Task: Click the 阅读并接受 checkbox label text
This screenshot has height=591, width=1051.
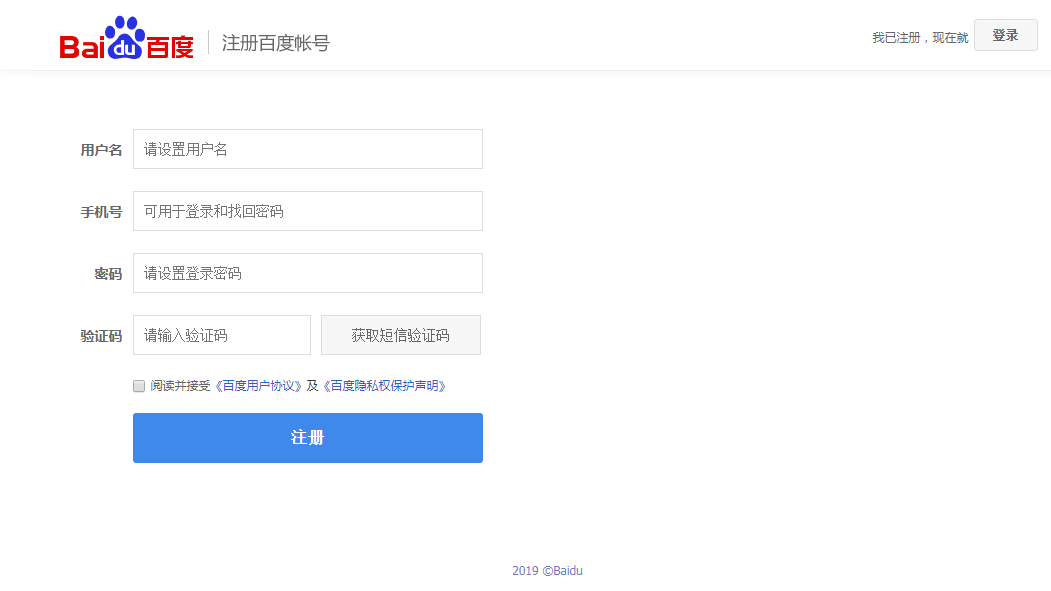Action: [180, 386]
